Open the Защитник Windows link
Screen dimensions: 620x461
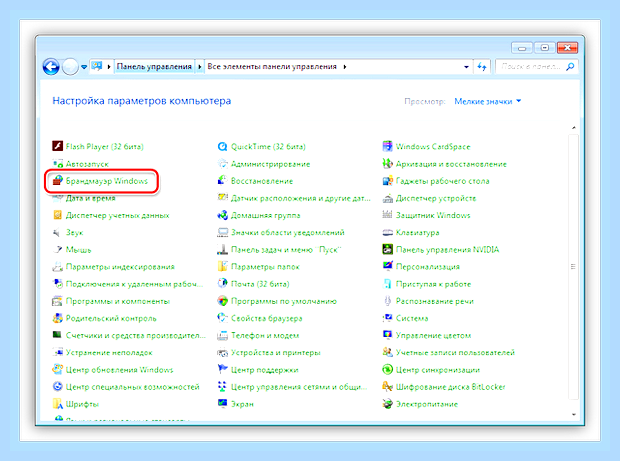pos(433,215)
